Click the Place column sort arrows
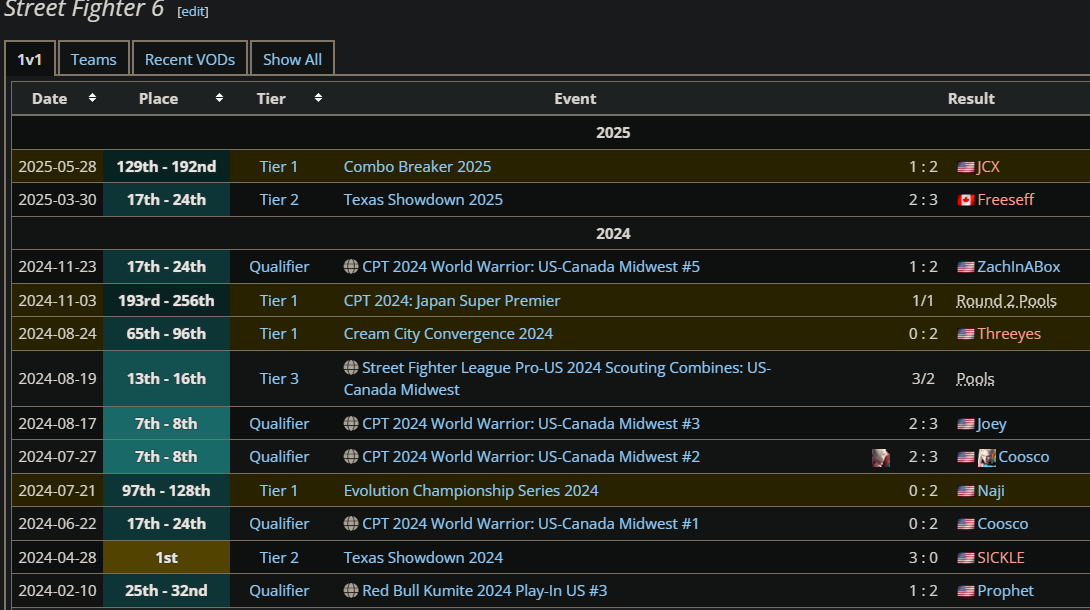This screenshot has height=610, width=1090. (219, 98)
